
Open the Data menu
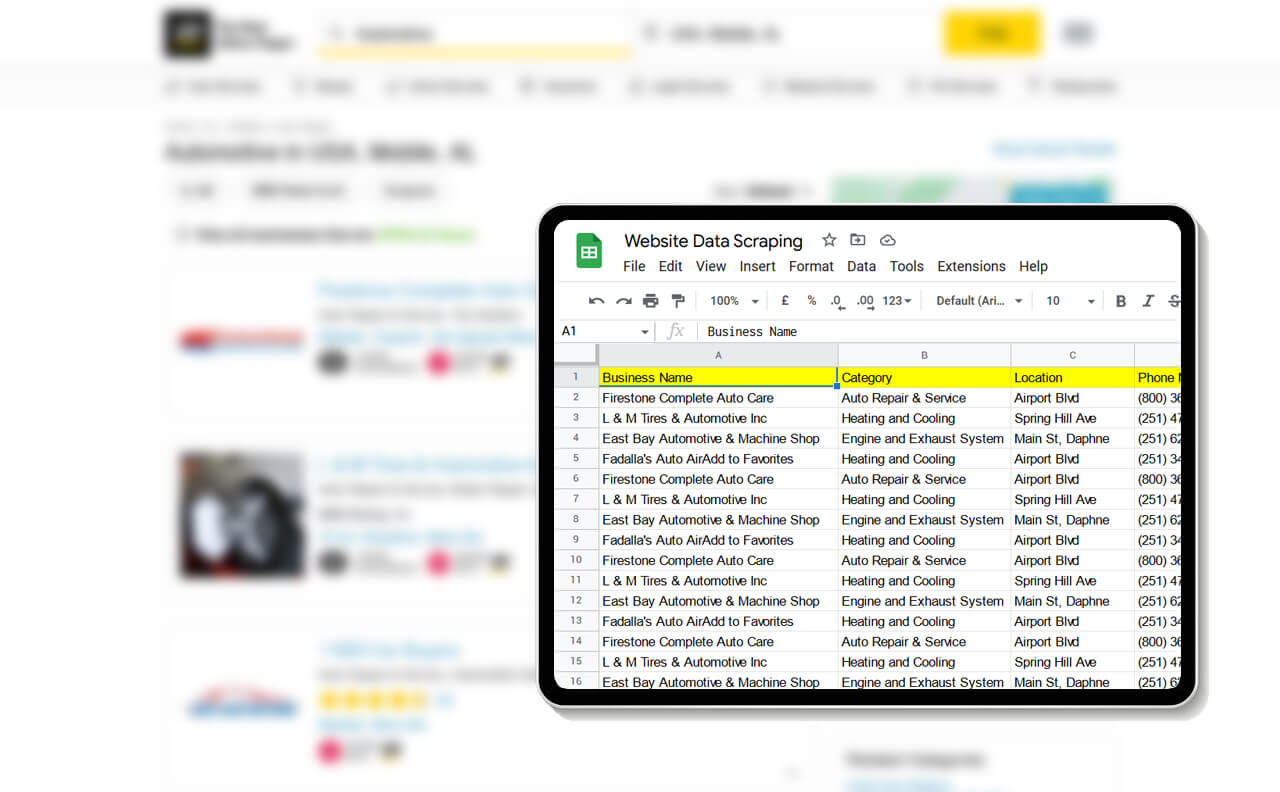point(861,266)
